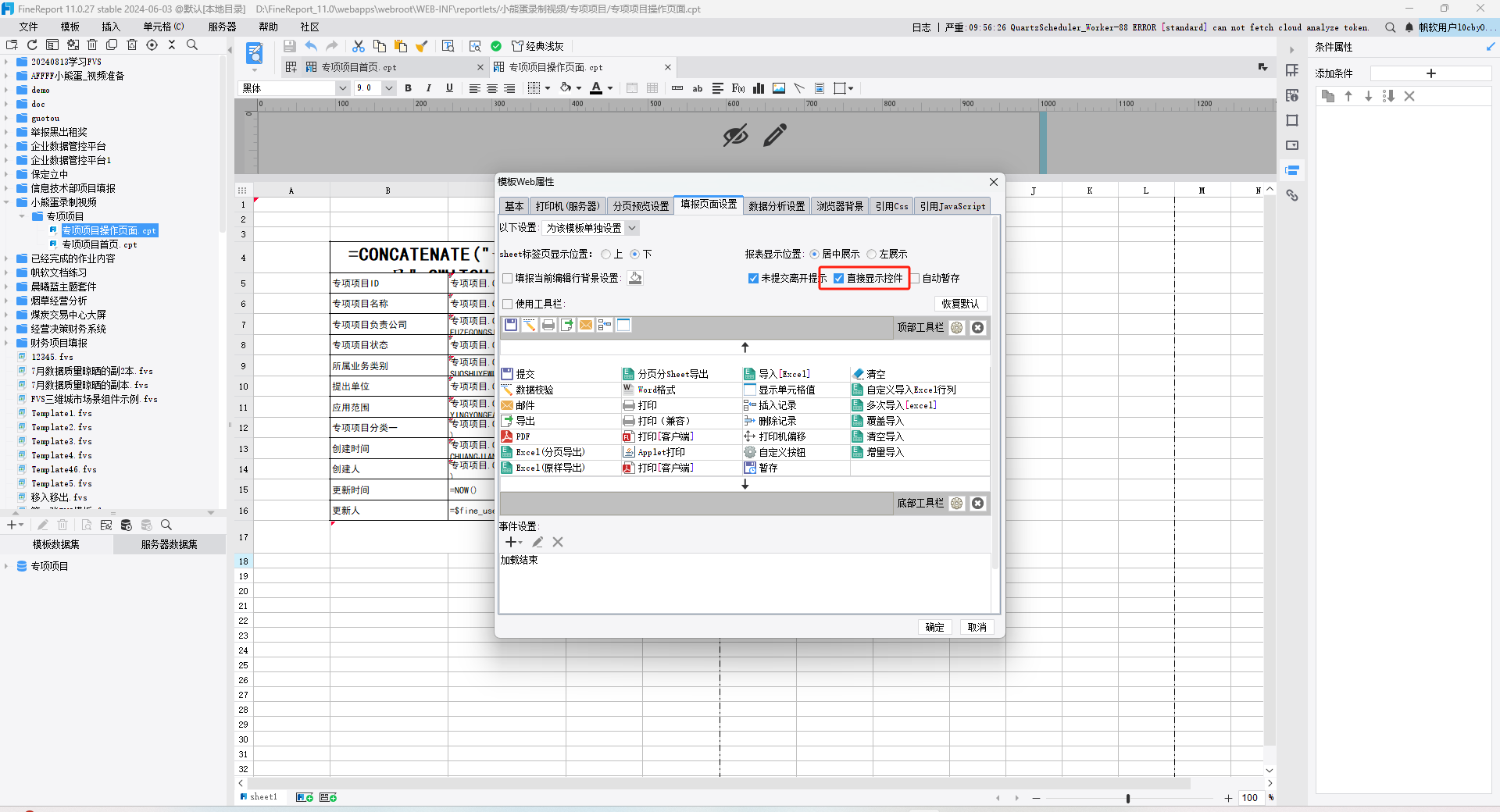Toggle the 直接显示控件 checkbox
Image resolution: width=1500 pixels, height=812 pixels.
[838, 279]
